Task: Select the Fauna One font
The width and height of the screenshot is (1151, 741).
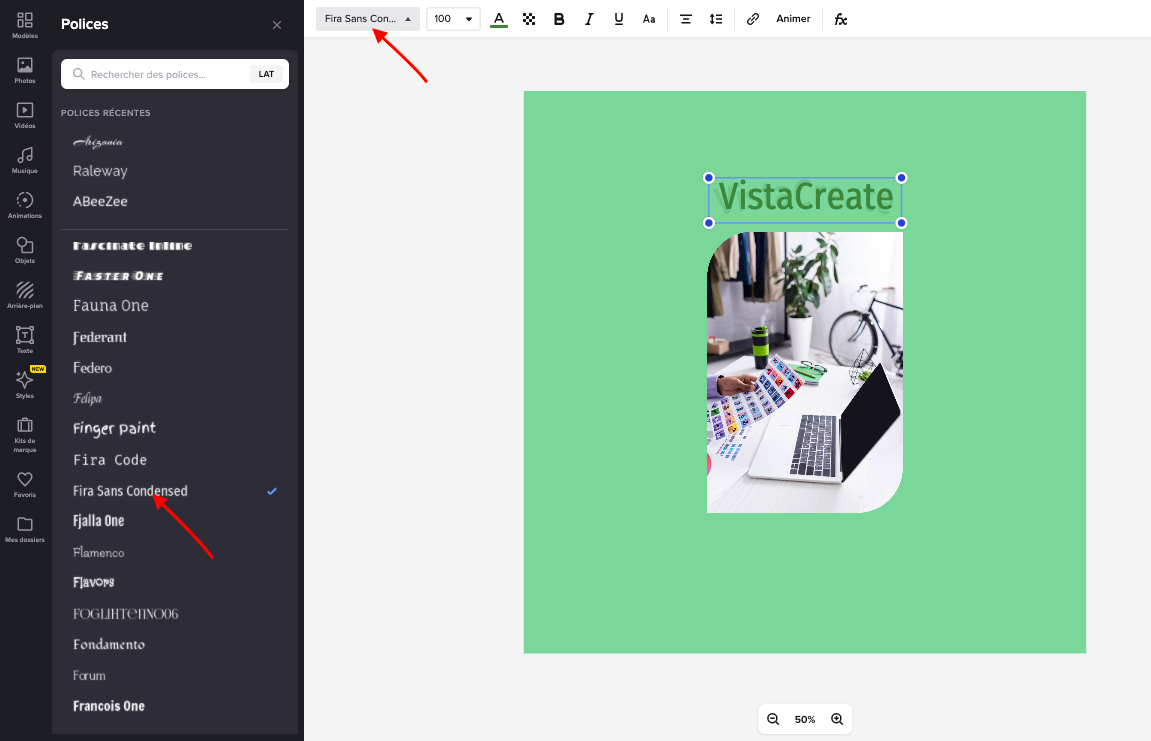Action: [x=110, y=306]
